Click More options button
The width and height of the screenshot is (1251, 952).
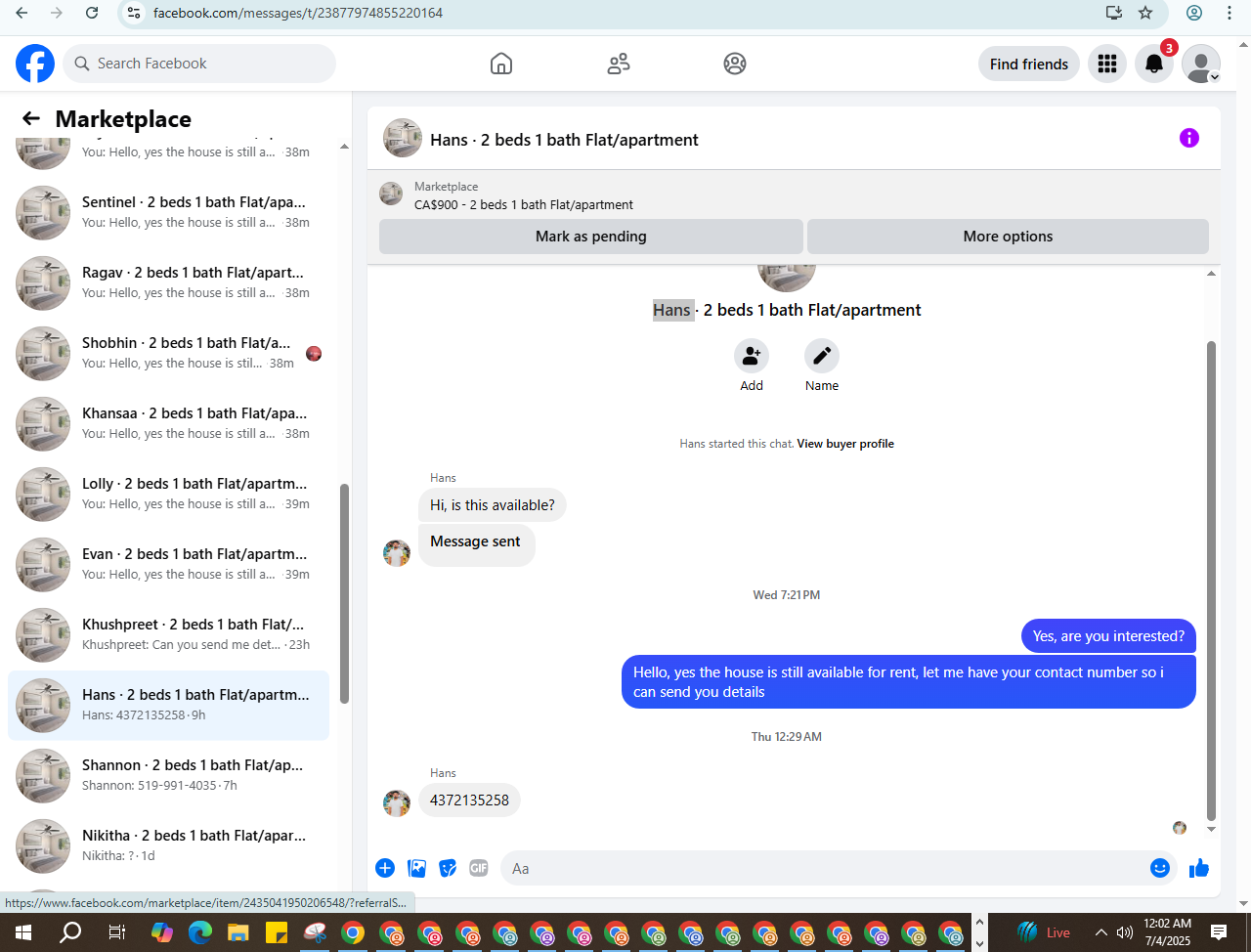(x=1008, y=237)
